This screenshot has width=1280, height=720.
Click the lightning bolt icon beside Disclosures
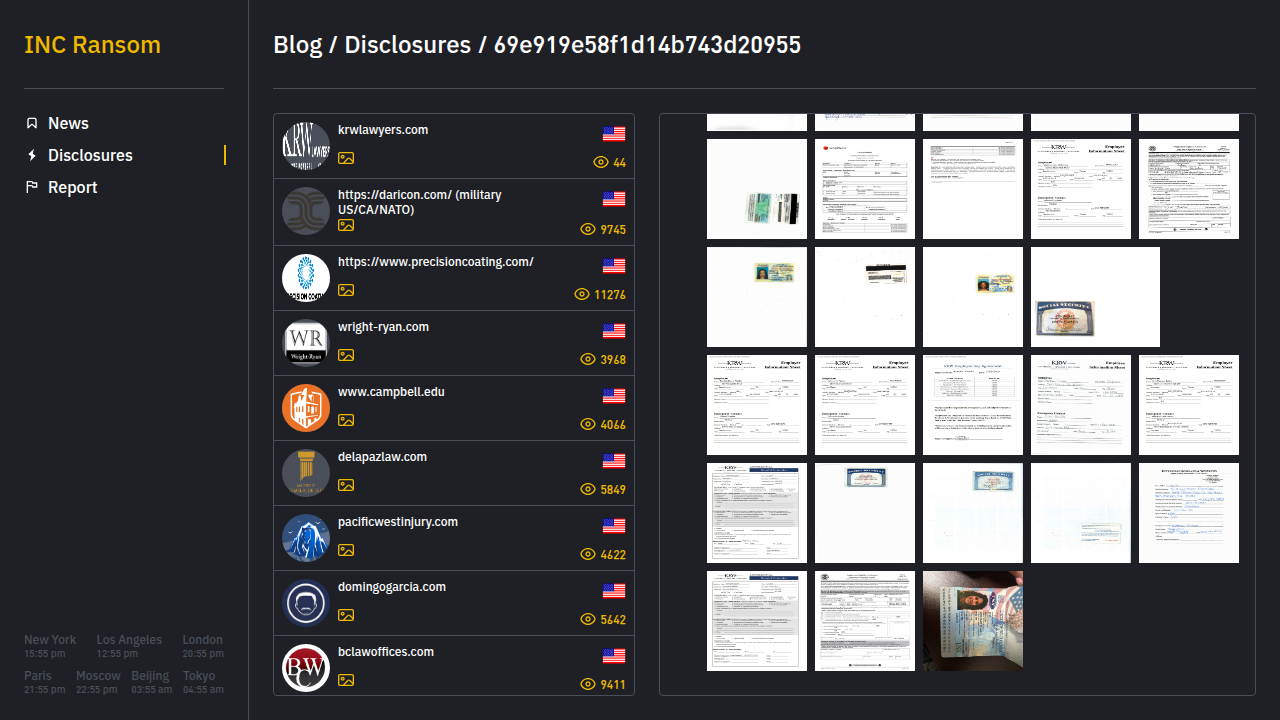pos(32,155)
